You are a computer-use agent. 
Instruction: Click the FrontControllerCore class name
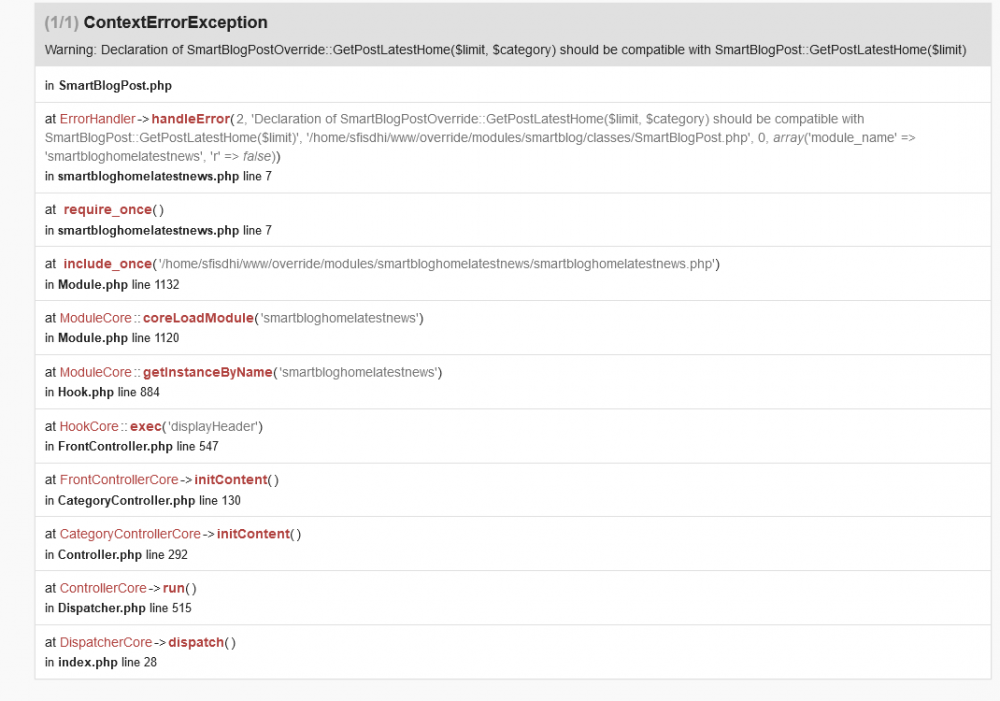(x=119, y=480)
